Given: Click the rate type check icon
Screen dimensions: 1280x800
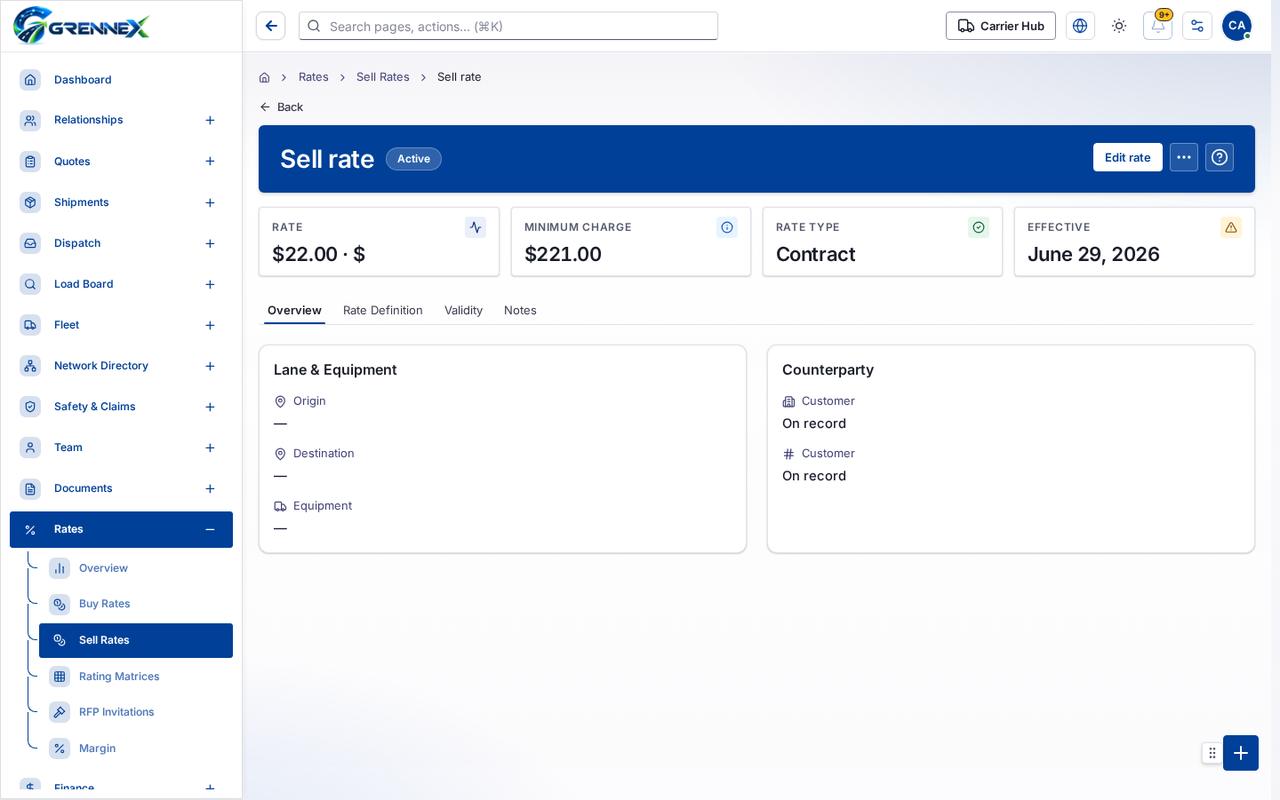Looking at the screenshot, I should click(x=979, y=227).
